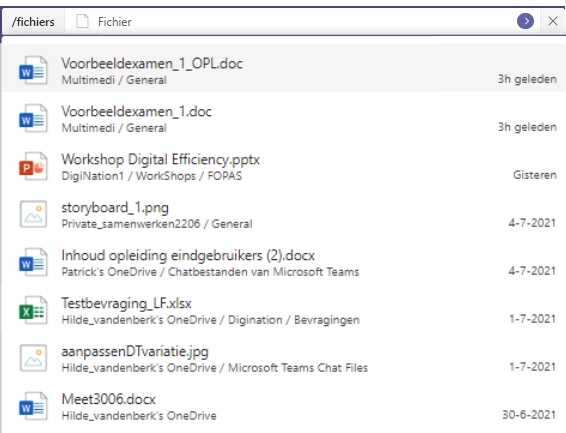Click the Word icon beside Voorbeeldexamen_1.doc
Viewport: 566px width, 433px height.
[x=33, y=118]
